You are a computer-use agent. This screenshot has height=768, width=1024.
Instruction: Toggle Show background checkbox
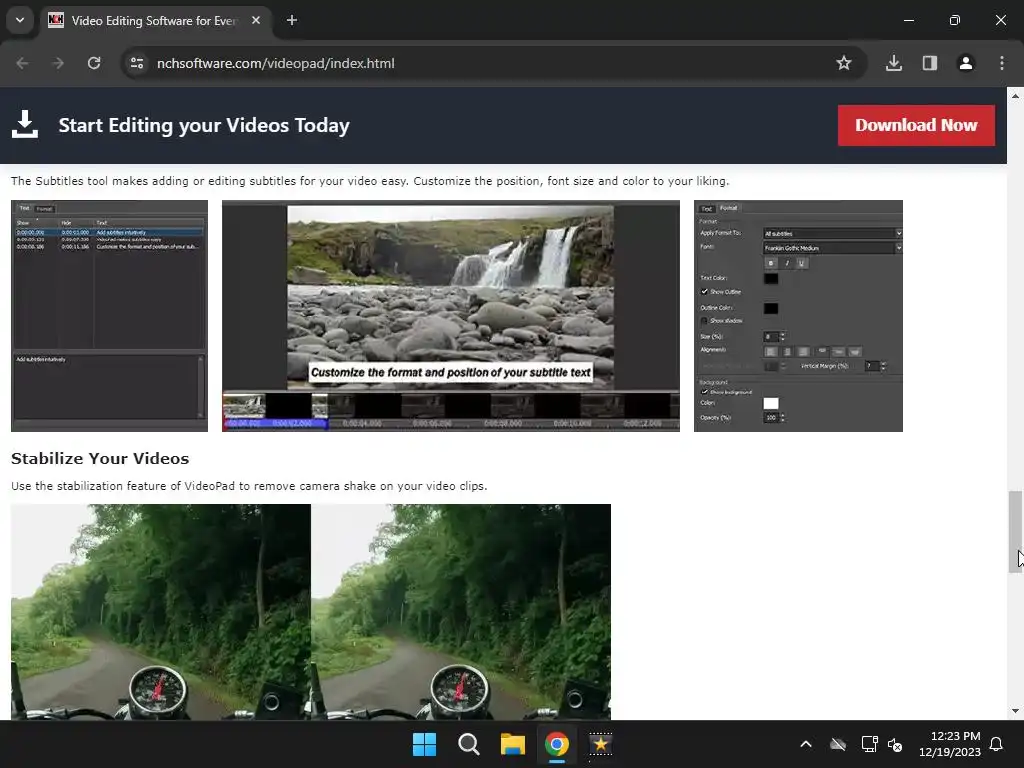coord(705,392)
